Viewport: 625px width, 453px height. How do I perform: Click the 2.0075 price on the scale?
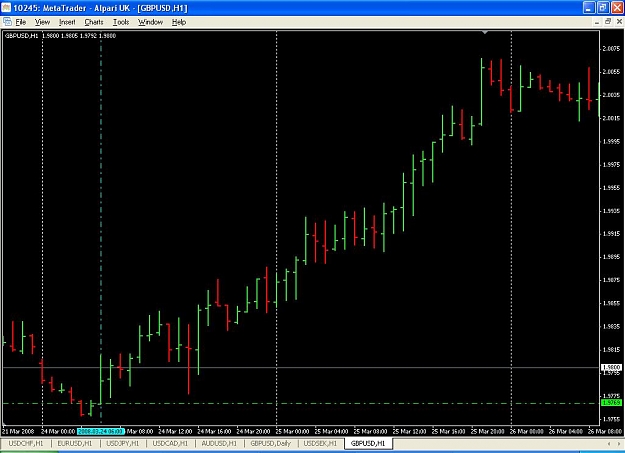(x=611, y=49)
